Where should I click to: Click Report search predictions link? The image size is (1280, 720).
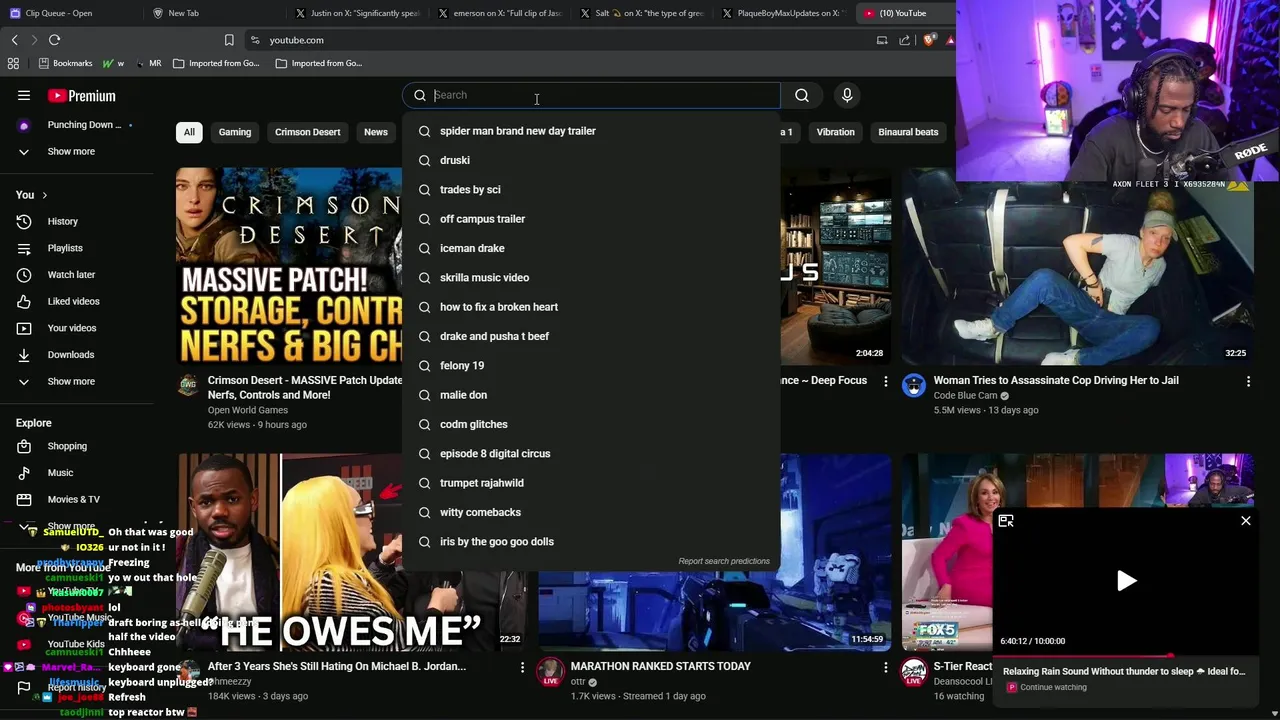coord(724,561)
